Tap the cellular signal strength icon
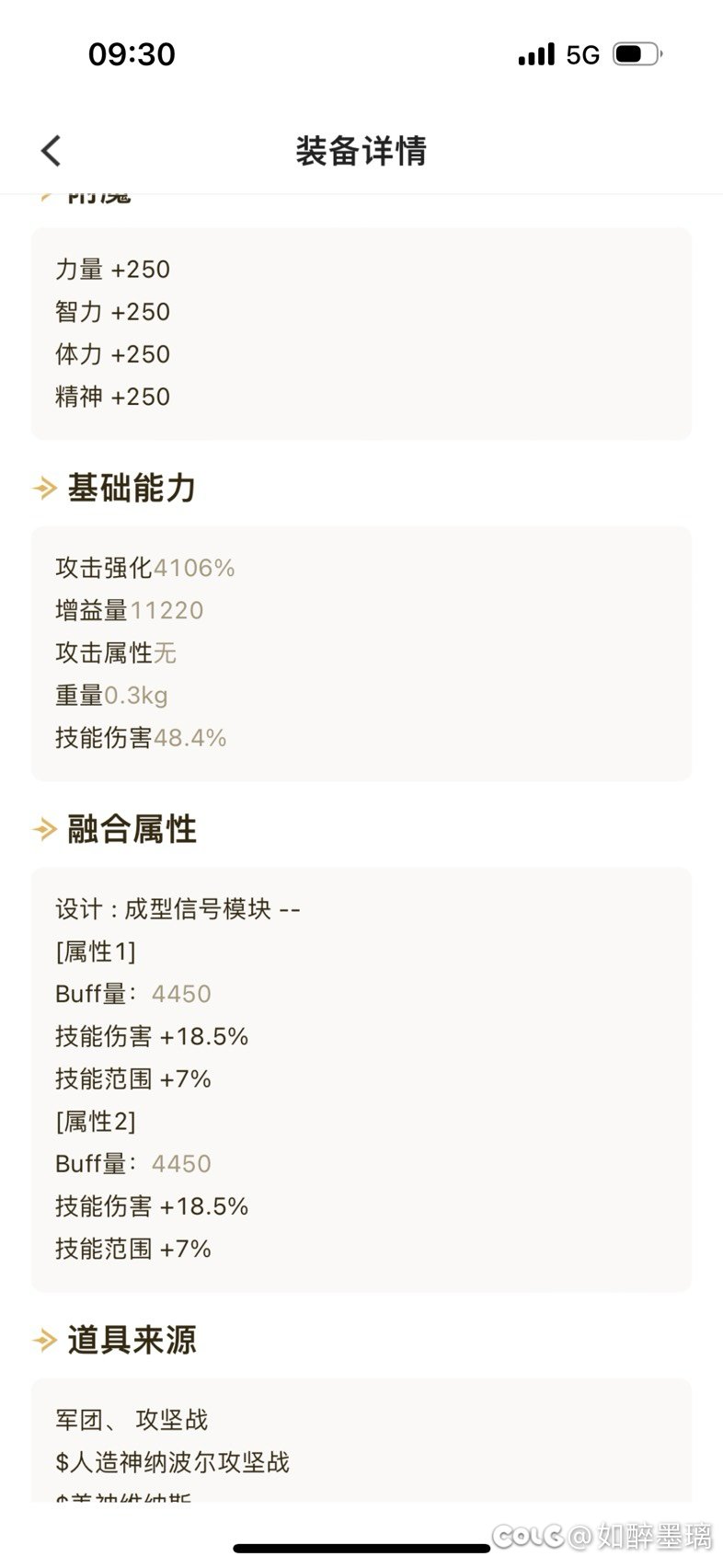Viewport: 723px width, 1568px height. click(x=536, y=55)
